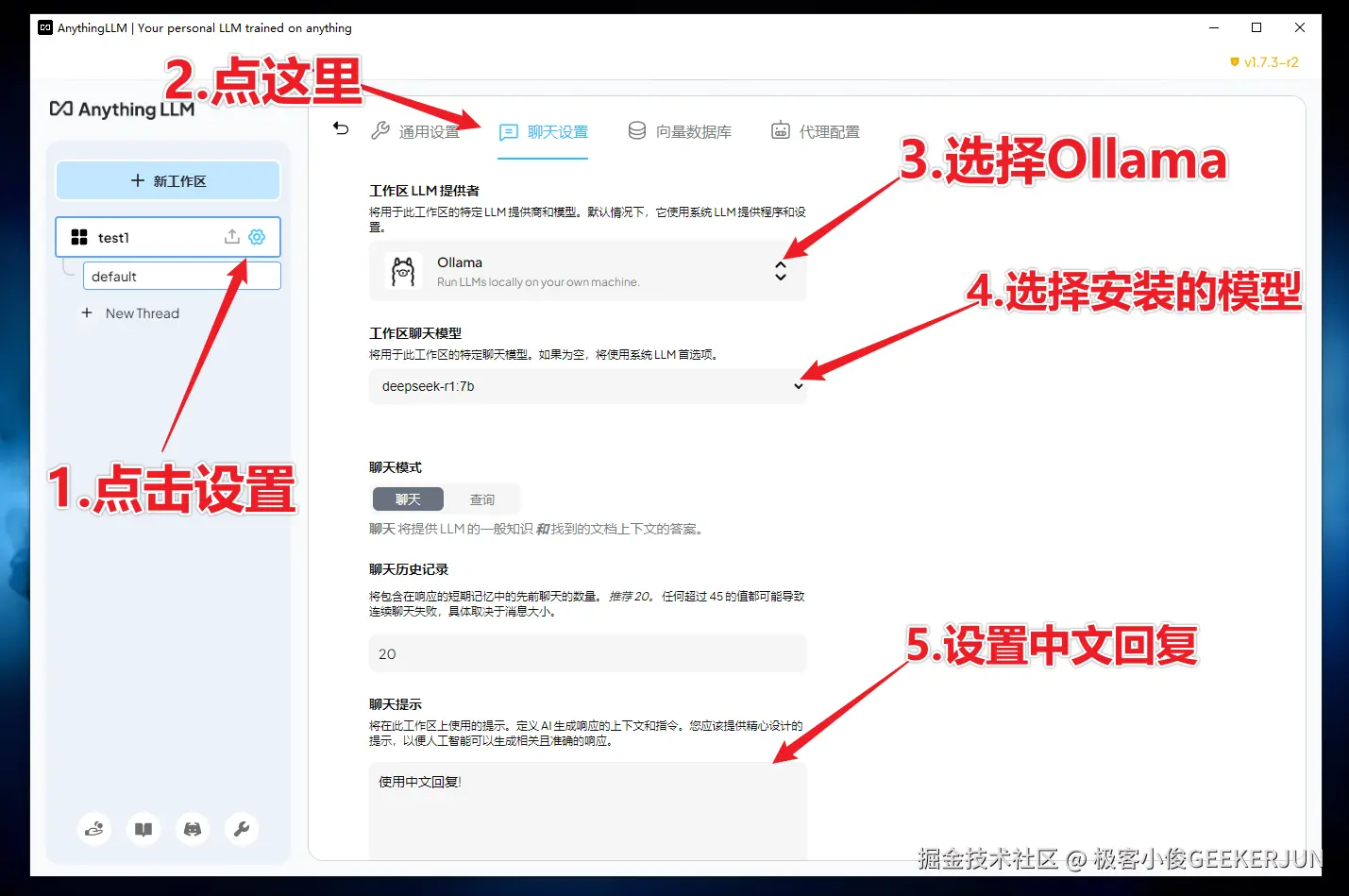Switch to the 向量数据库 tab
The width and height of the screenshot is (1349, 896).
click(x=680, y=131)
